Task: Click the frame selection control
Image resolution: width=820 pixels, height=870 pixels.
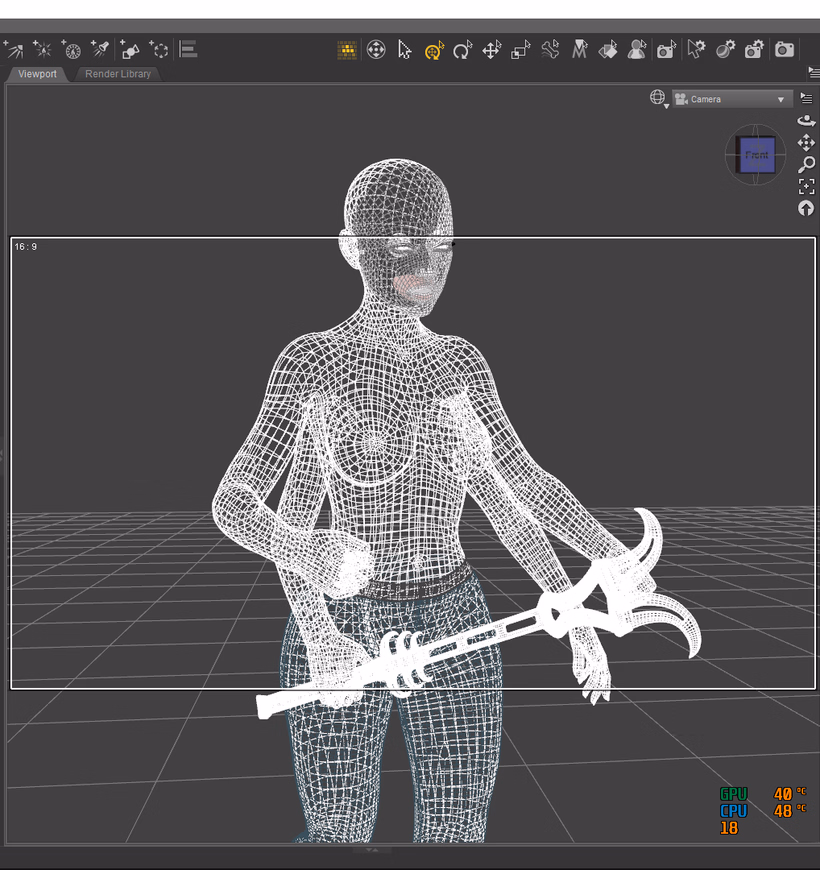Action: point(806,187)
